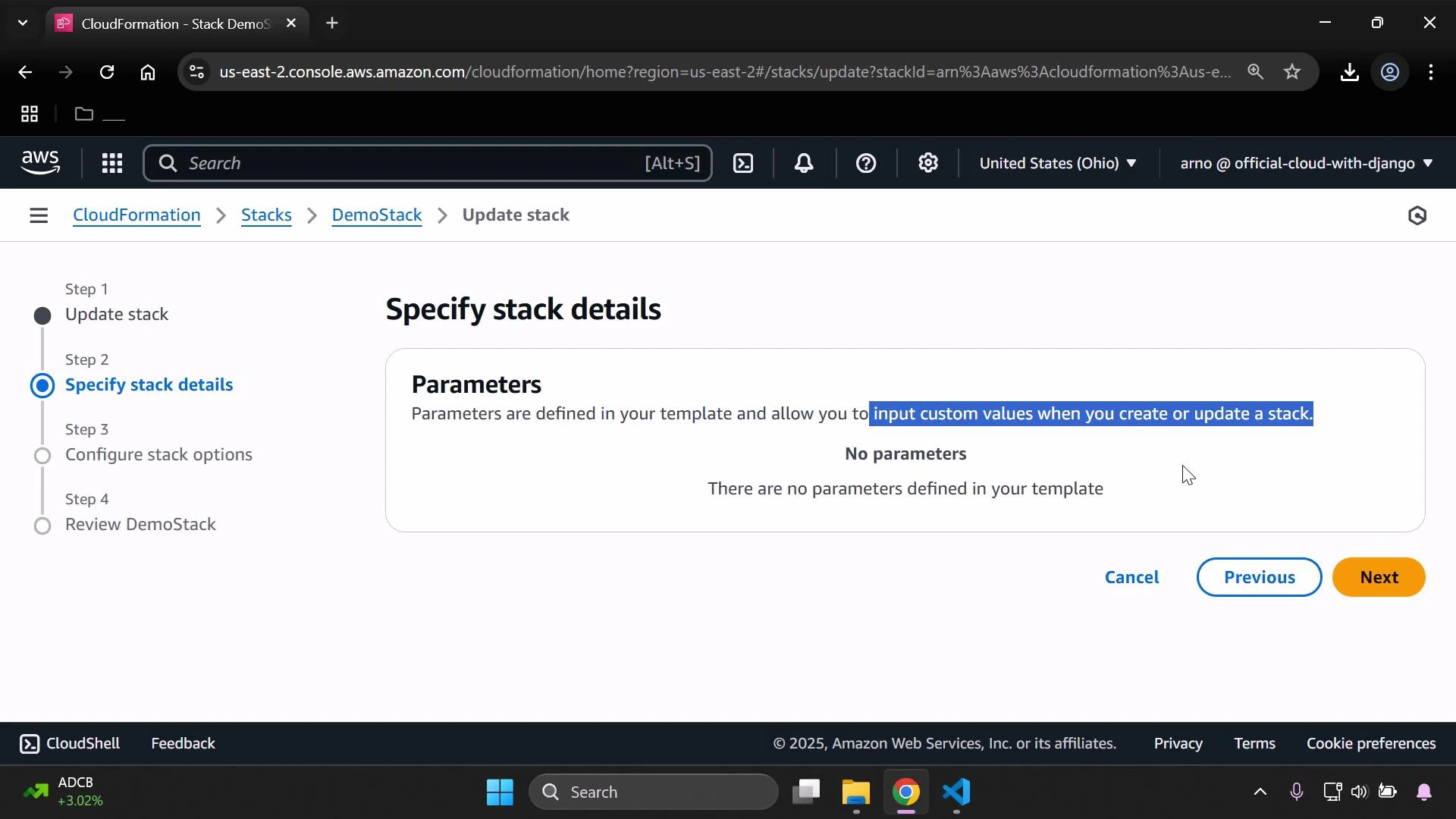Viewport: 1456px width, 819px height.
Task: Launch CloudShell from the bottom footer
Action: (x=68, y=743)
